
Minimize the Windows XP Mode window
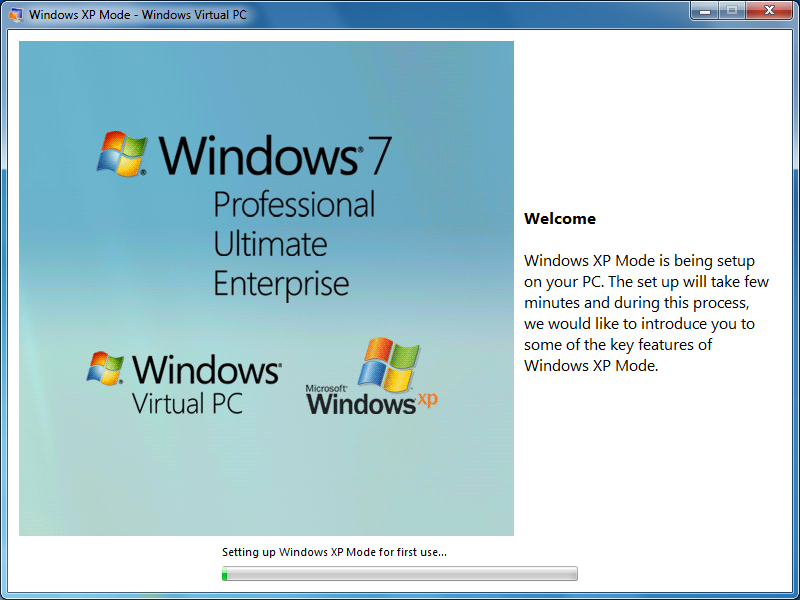706,11
